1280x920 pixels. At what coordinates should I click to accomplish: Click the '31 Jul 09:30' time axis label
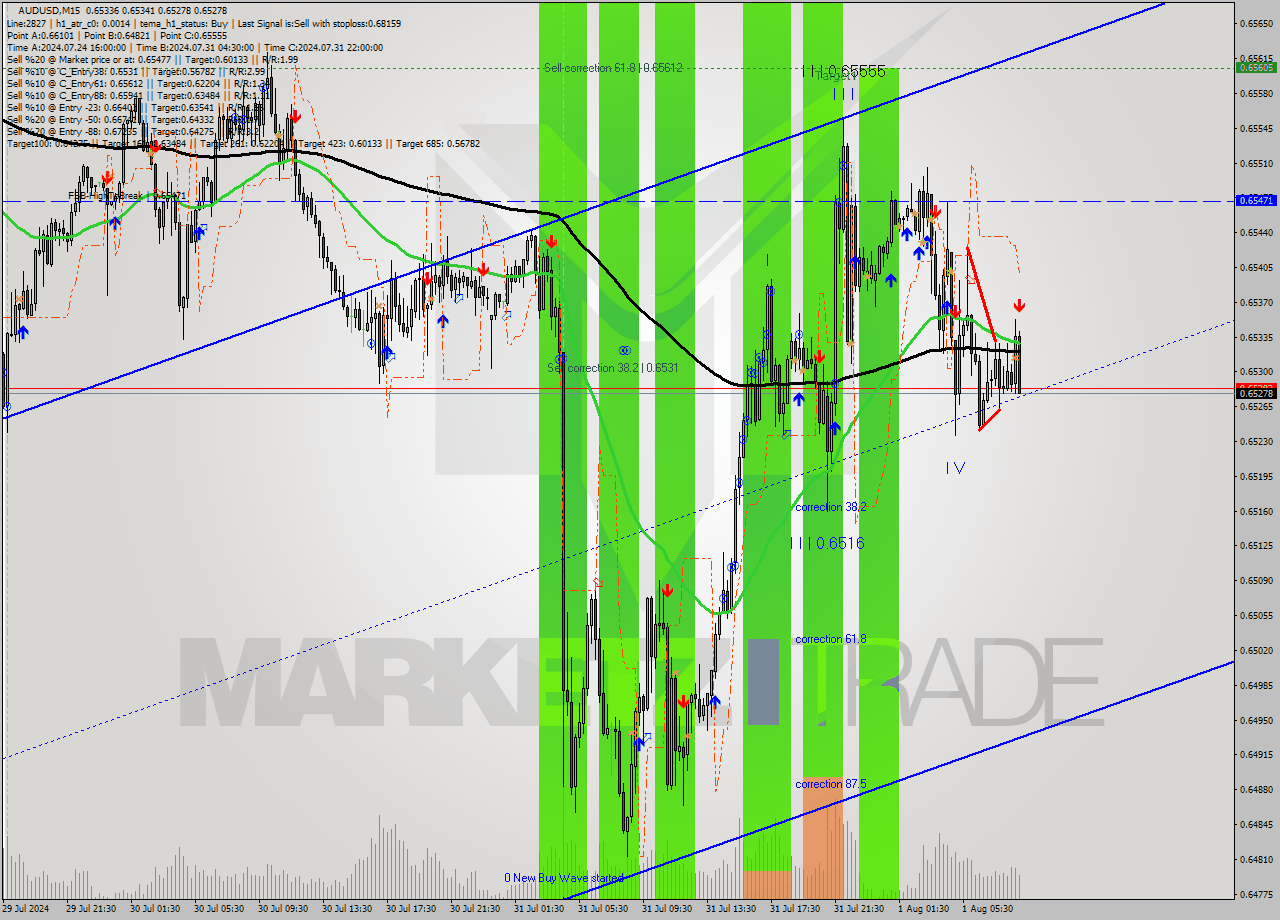[x=666, y=909]
